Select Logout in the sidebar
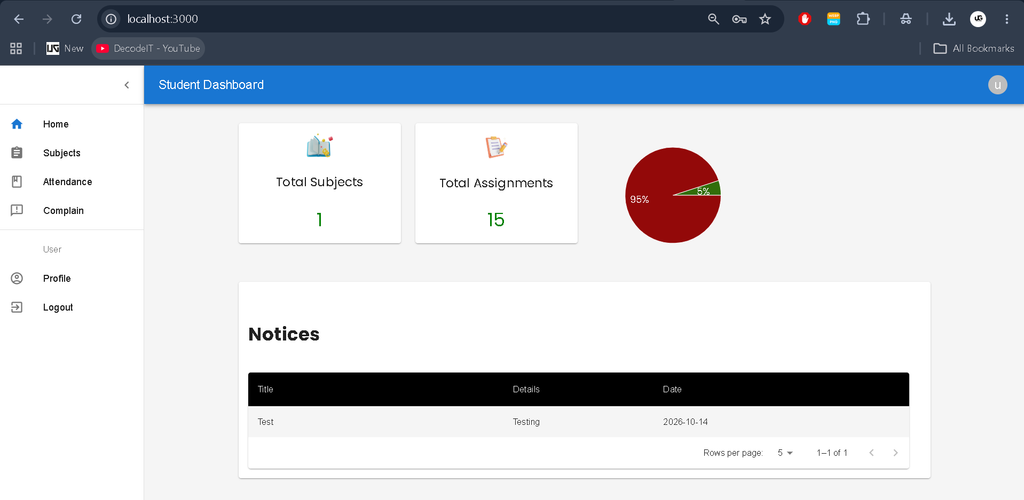 pos(72,307)
